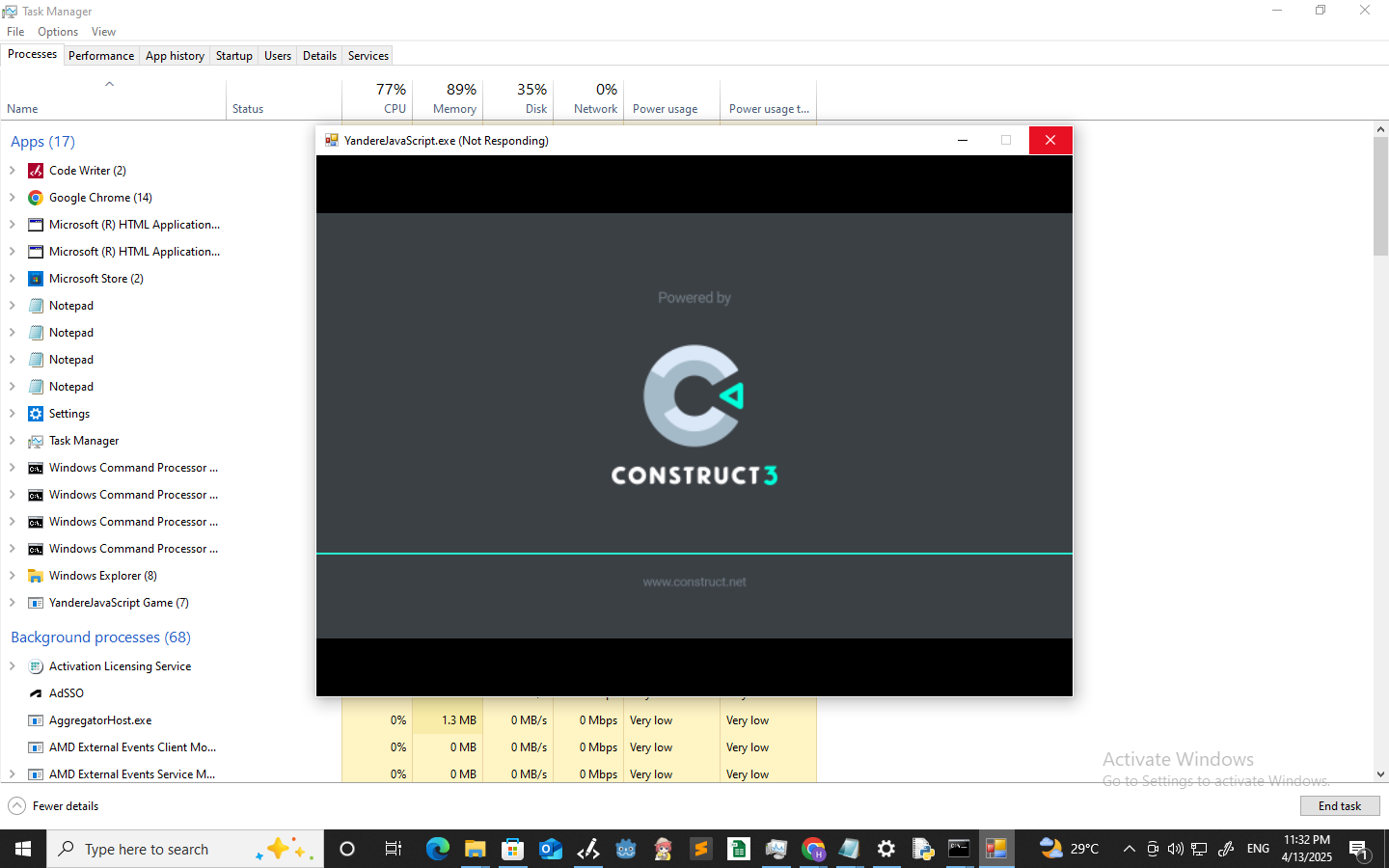Open Sublime Text from the taskbar

point(701,849)
